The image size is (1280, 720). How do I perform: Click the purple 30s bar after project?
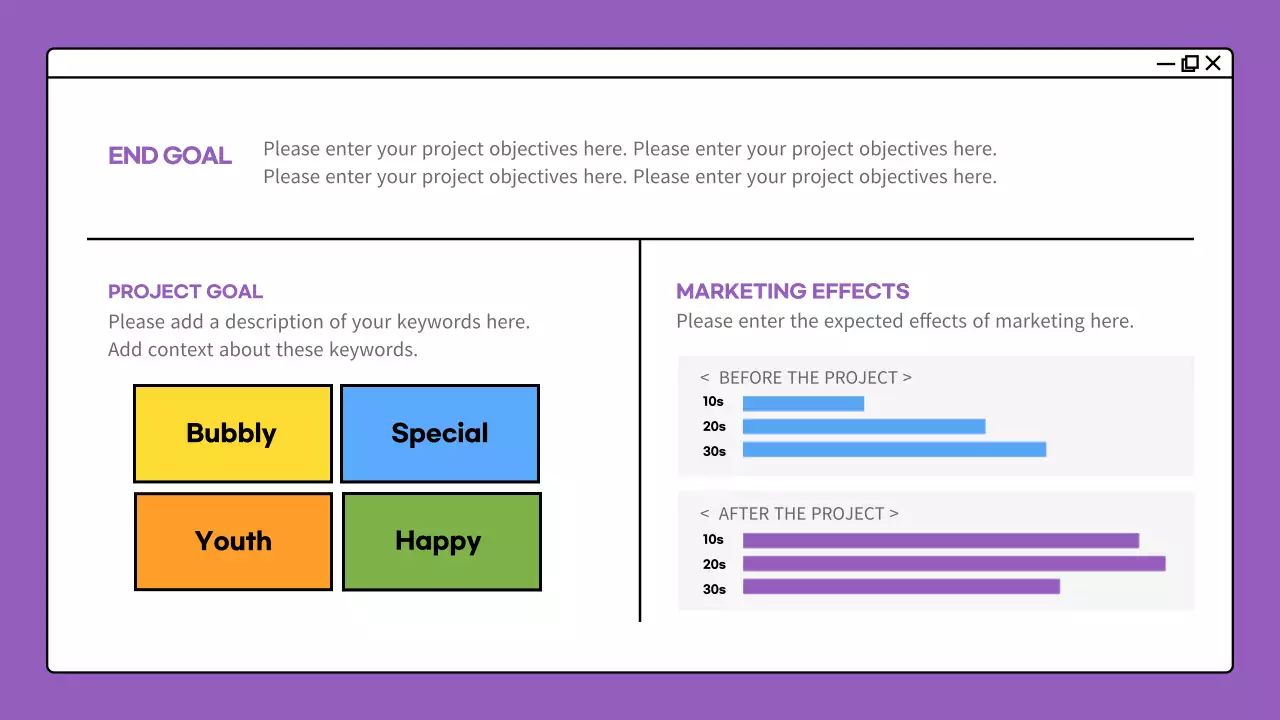[x=901, y=587]
